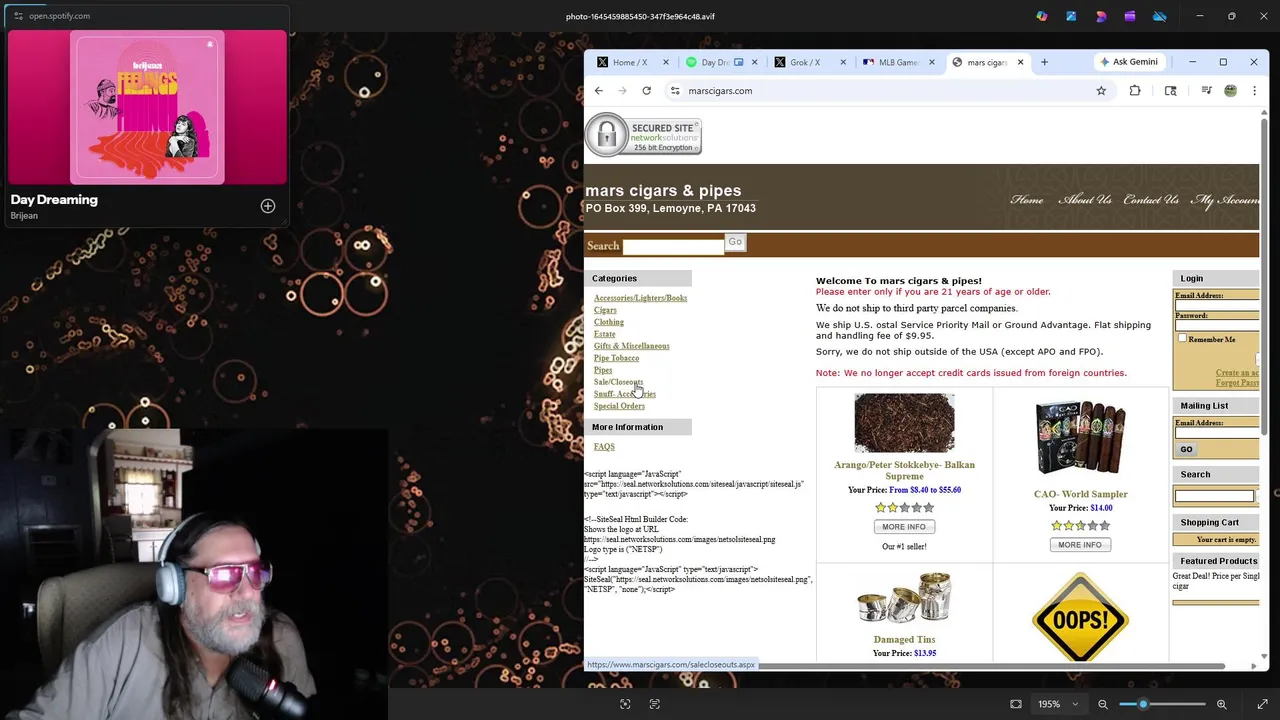Image resolution: width=1280 pixels, height=720 pixels.
Task: Open the Estate category link
Action: (x=604, y=334)
